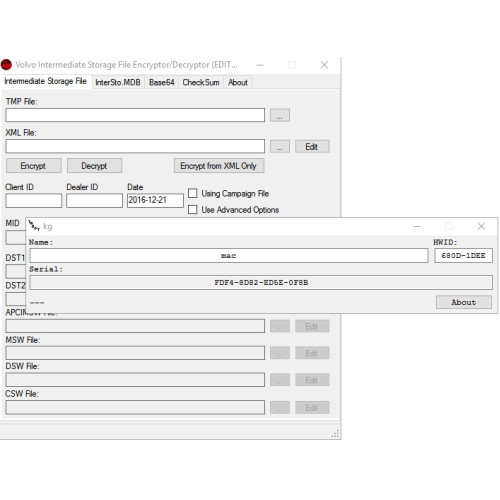Viewport: 500px width, 500px height.
Task: Click the Decrypt button
Action: click(94, 166)
